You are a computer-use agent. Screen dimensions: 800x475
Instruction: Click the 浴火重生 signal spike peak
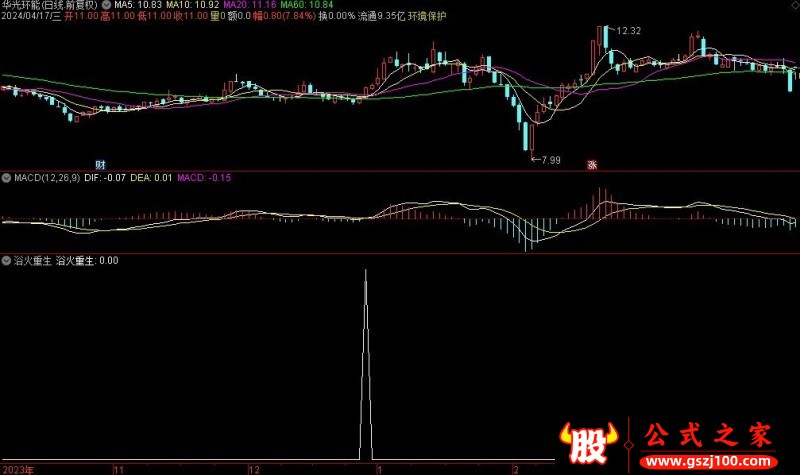[x=365, y=271]
